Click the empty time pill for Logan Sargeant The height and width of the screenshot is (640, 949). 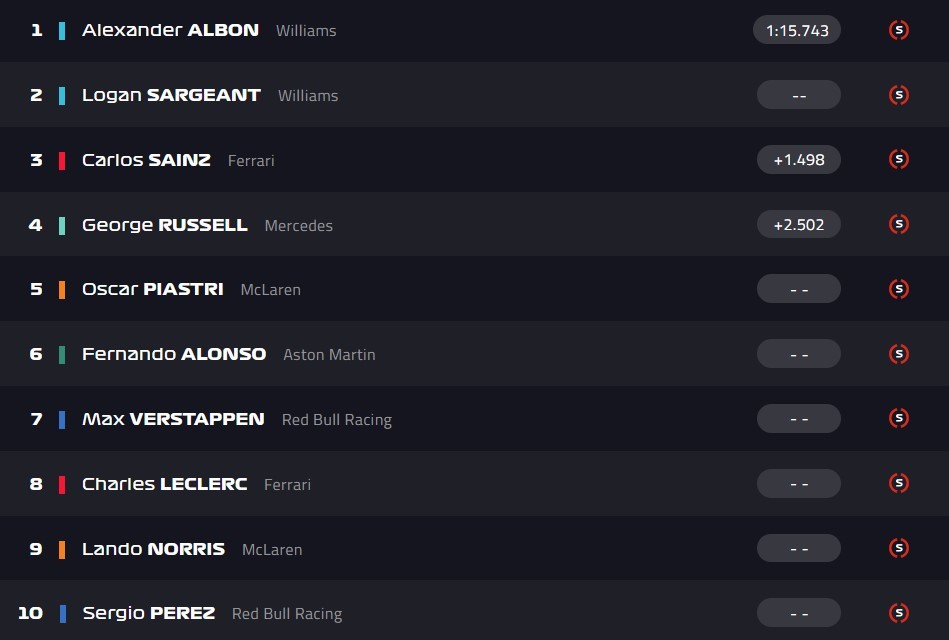[x=798, y=95]
